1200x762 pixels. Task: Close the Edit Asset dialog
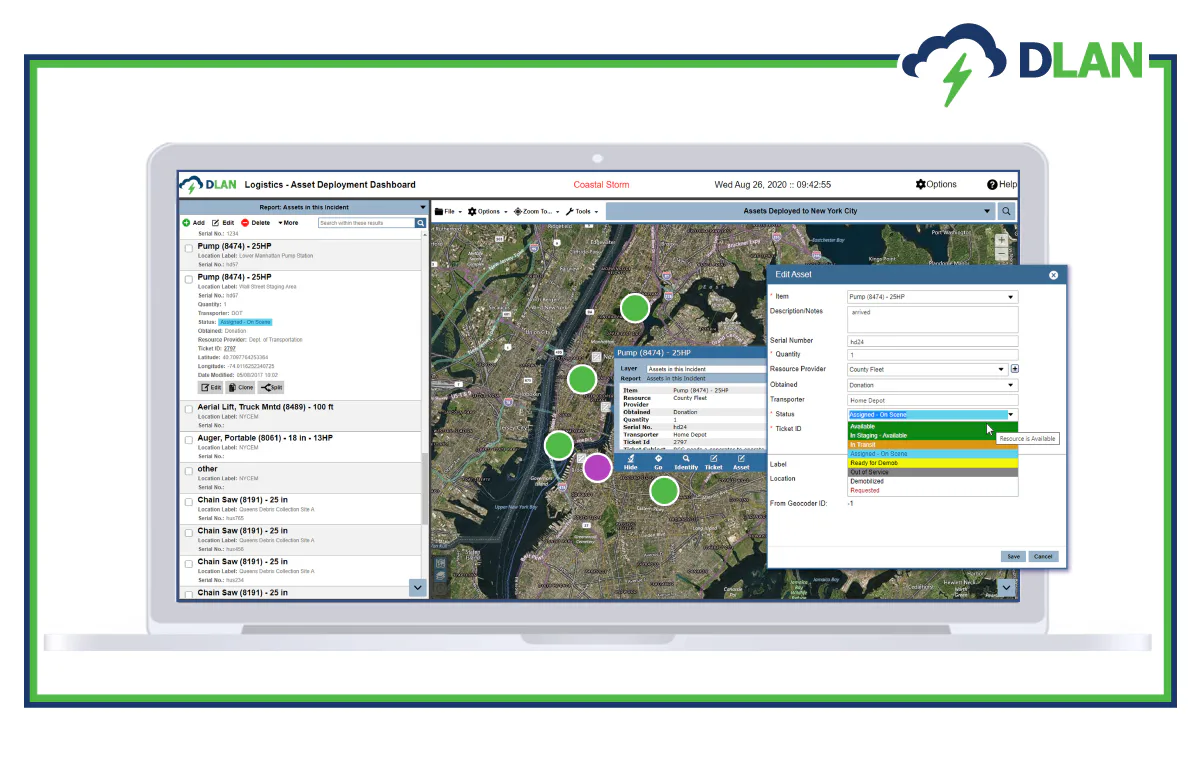1053,275
